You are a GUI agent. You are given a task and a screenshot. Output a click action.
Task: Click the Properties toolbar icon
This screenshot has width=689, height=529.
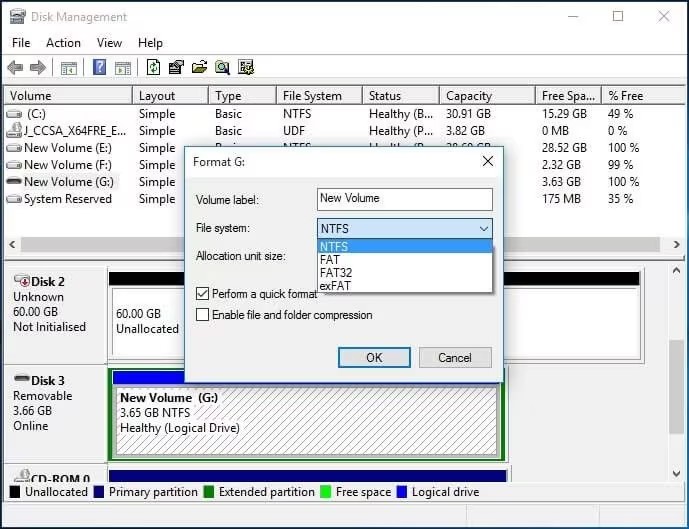176,68
